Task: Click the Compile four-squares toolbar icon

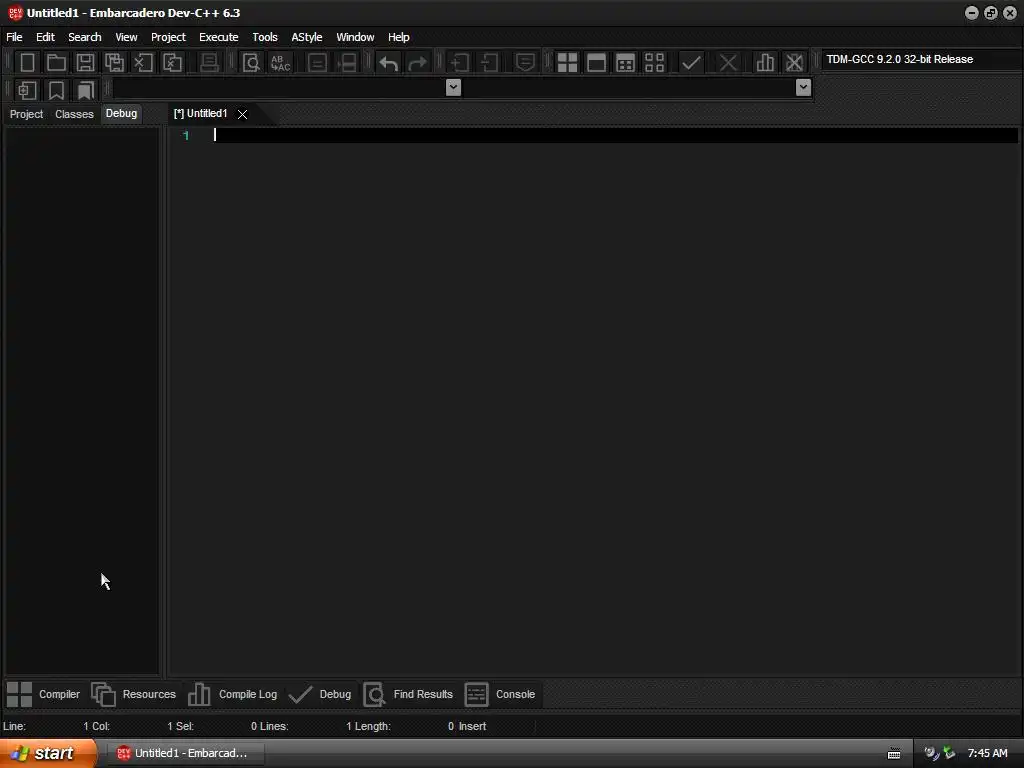Action: click(568, 63)
